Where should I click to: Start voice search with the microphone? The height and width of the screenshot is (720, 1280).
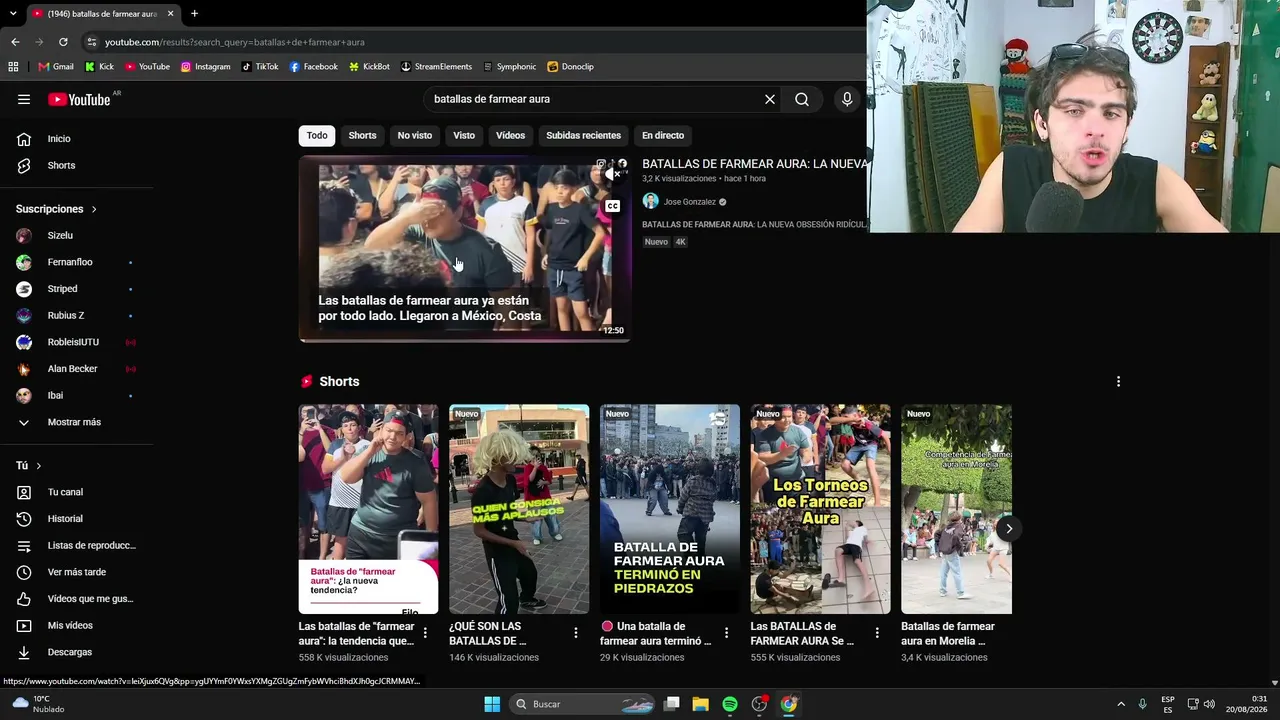847,99
